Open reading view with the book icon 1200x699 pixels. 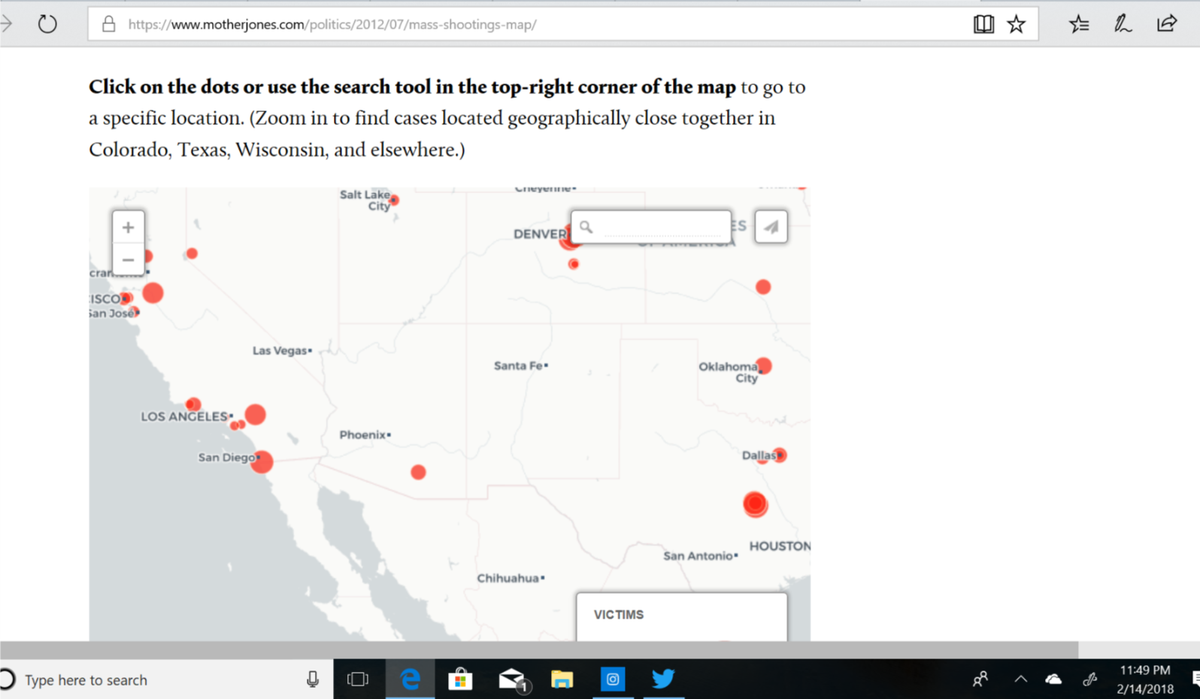(984, 25)
